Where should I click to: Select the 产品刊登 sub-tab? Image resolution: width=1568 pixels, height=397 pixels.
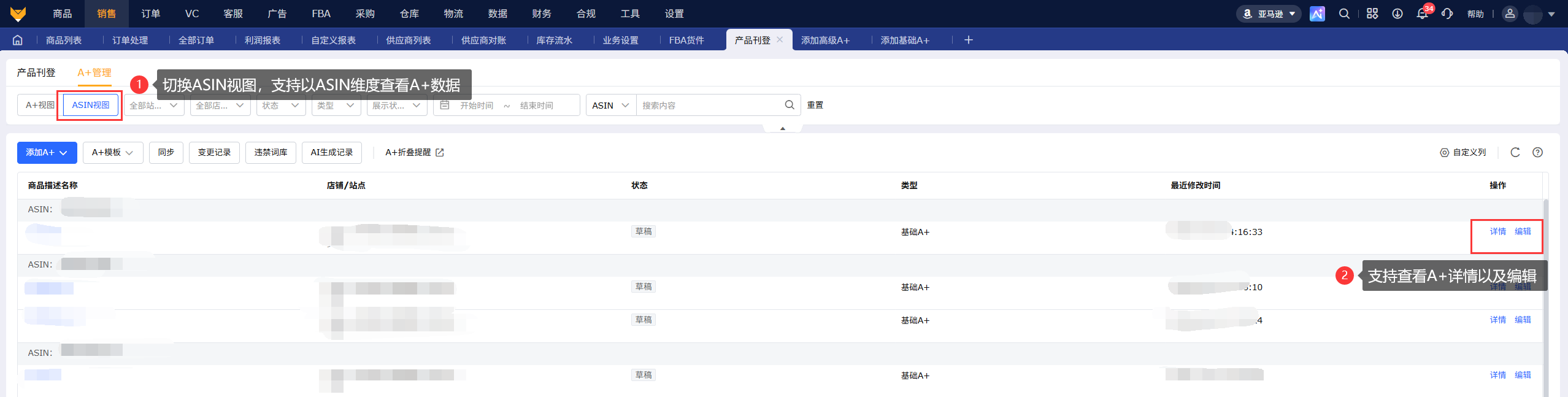click(x=36, y=72)
